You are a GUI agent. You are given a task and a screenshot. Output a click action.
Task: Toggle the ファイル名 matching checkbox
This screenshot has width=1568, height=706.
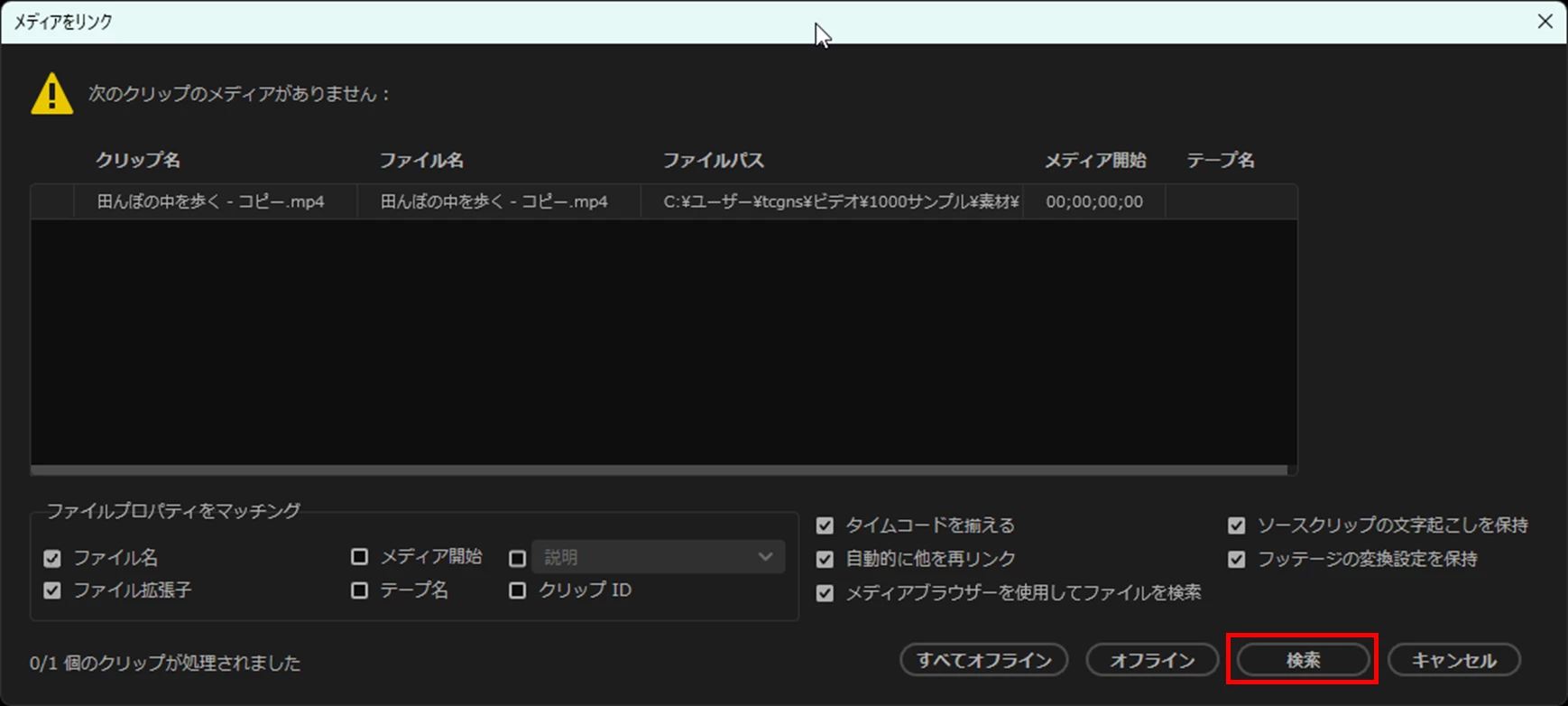[x=52, y=559]
